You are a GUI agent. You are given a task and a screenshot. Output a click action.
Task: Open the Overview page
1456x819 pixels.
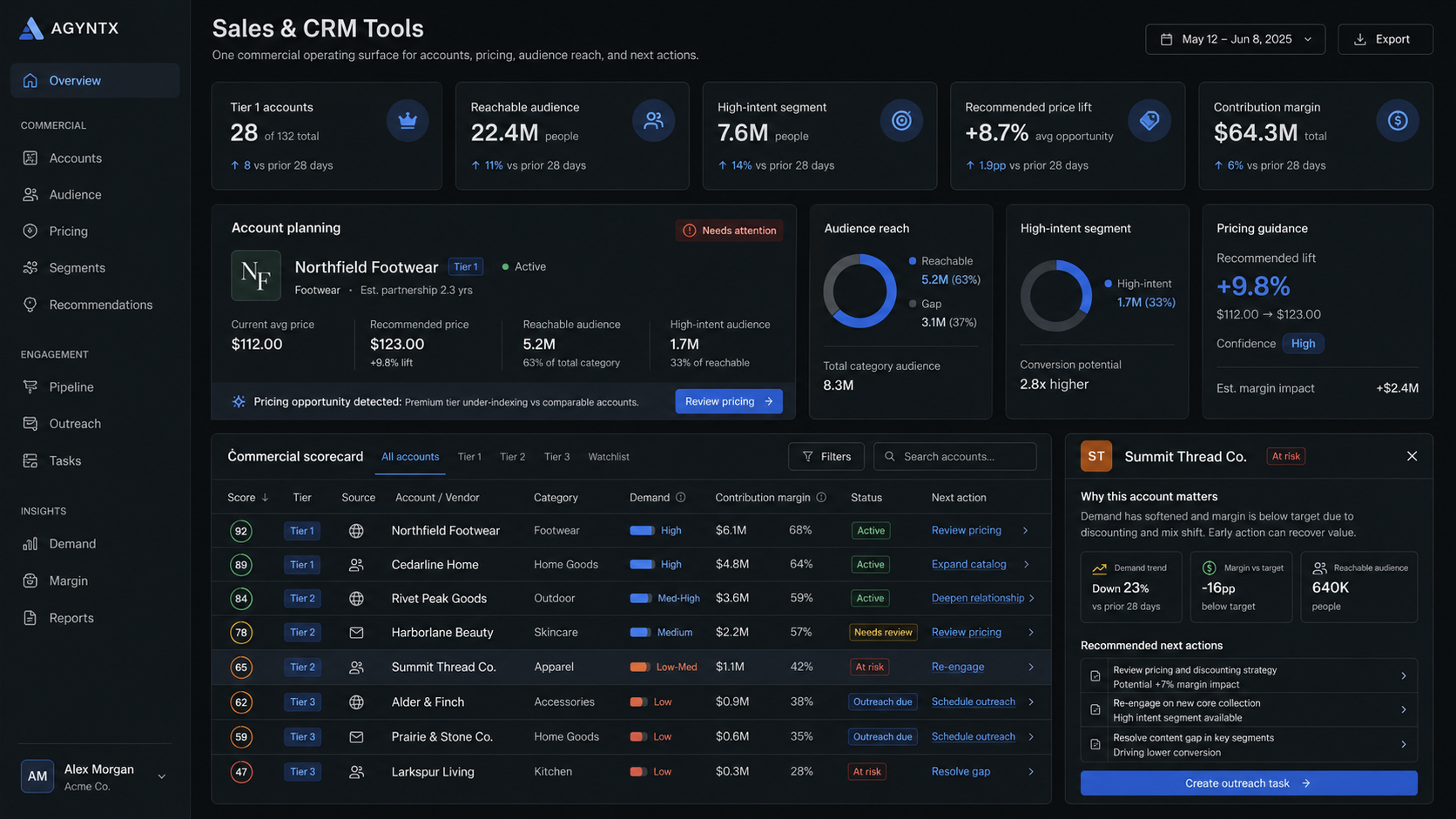(x=95, y=80)
